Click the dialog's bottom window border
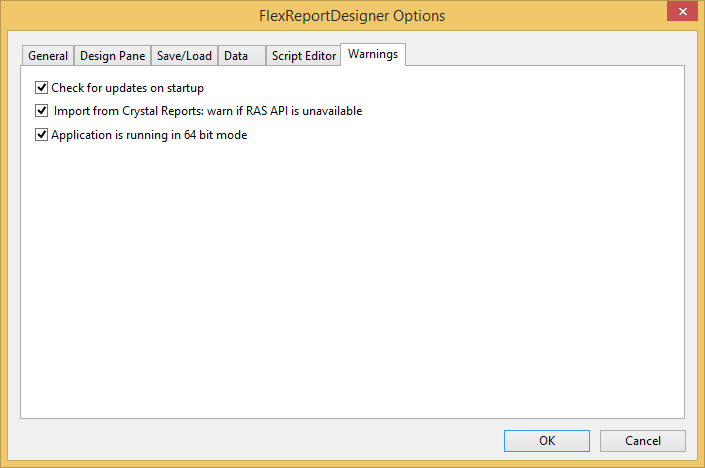705x468 pixels. [352, 464]
